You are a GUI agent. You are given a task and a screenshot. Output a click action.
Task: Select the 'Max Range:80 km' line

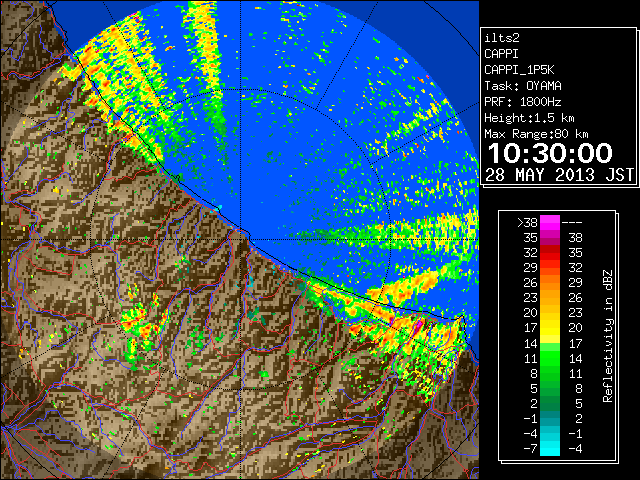pyautogui.click(x=536, y=134)
